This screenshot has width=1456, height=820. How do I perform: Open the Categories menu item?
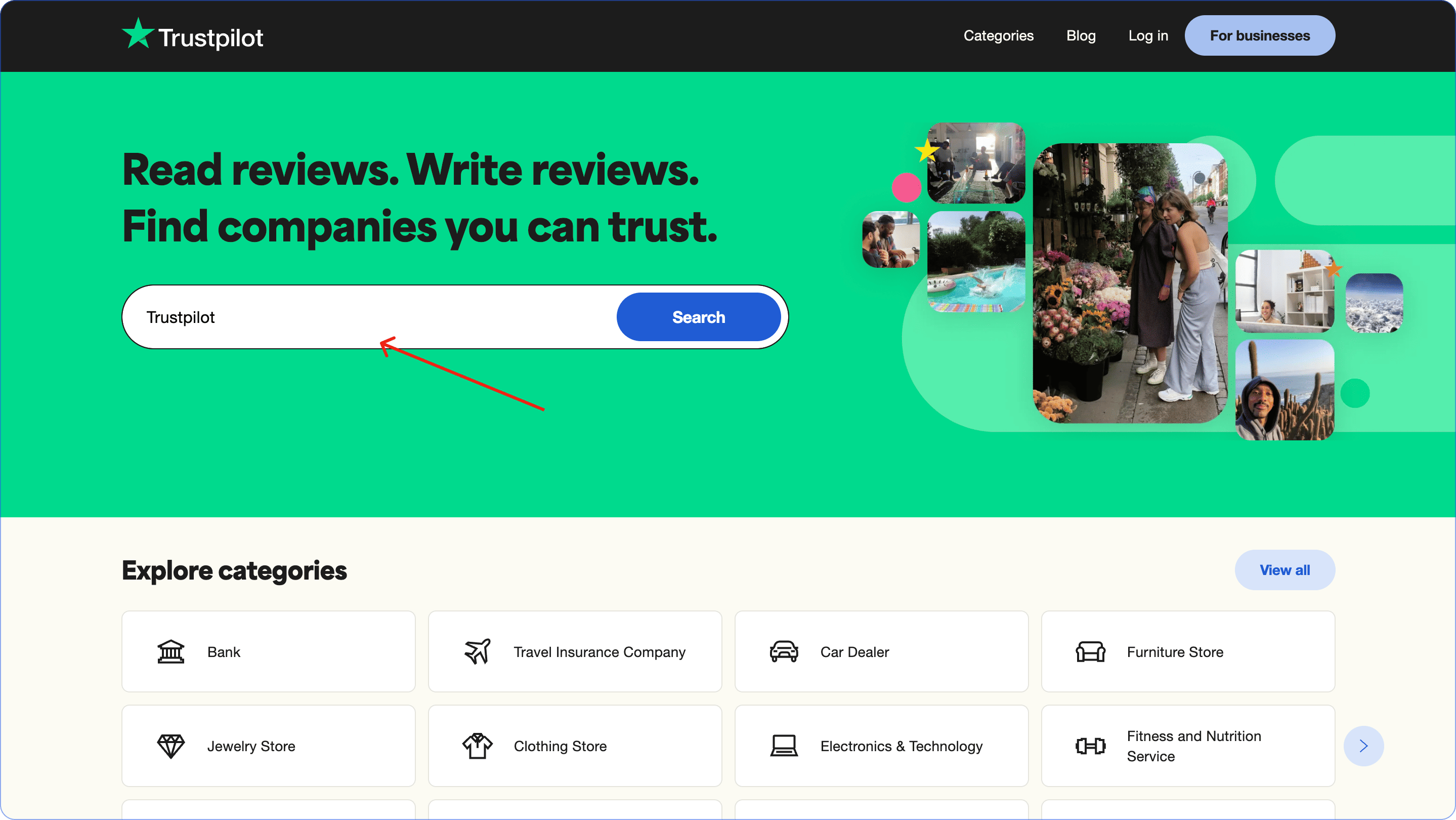(998, 35)
